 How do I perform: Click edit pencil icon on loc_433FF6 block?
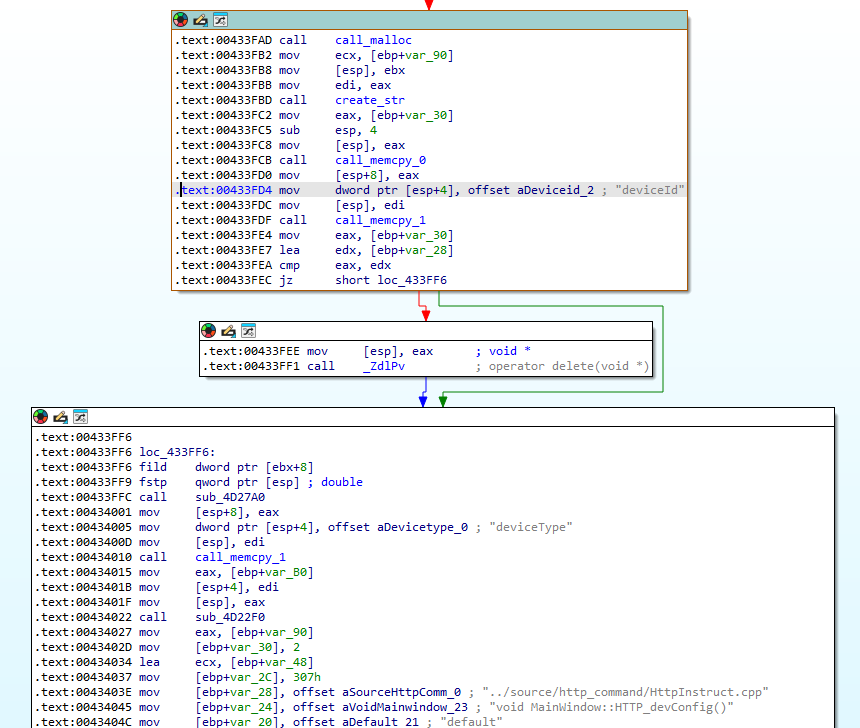[x=60, y=417]
